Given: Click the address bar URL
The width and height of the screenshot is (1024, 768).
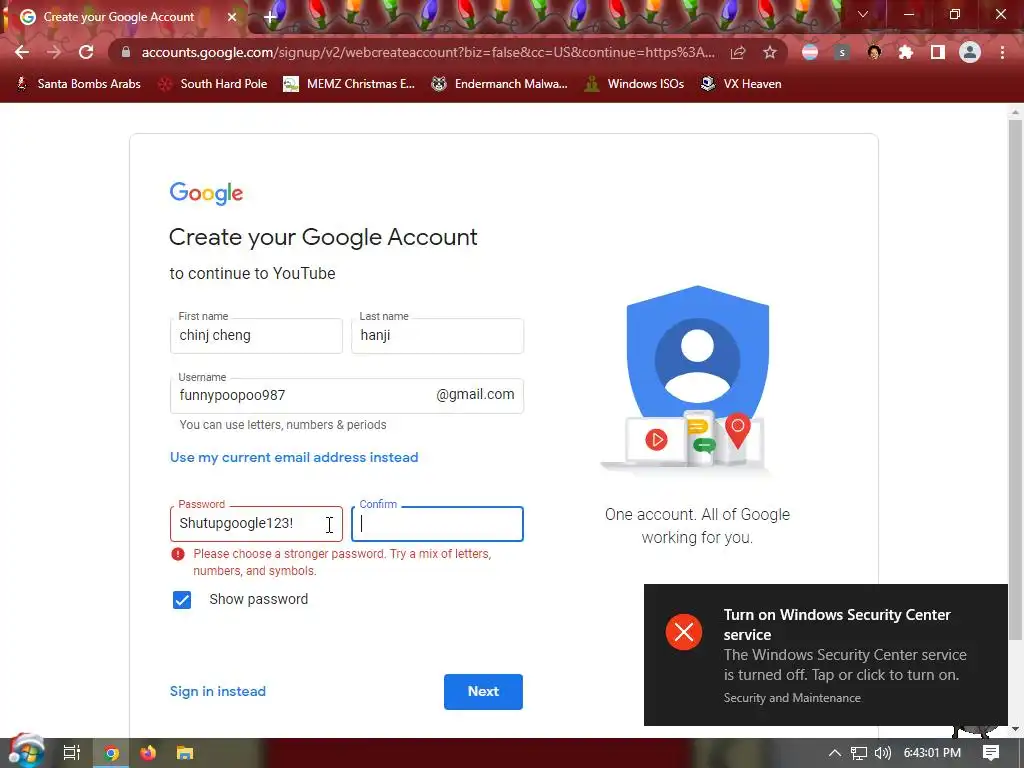Looking at the screenshot, I should 428,52.
